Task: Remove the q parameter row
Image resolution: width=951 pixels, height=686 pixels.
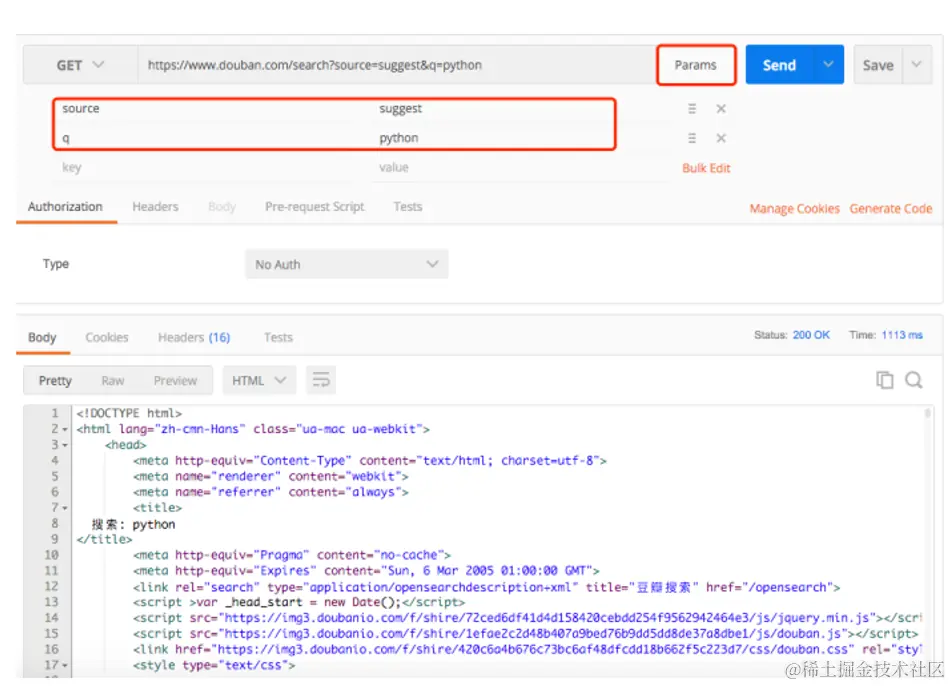Action: (x=721, y=138)
